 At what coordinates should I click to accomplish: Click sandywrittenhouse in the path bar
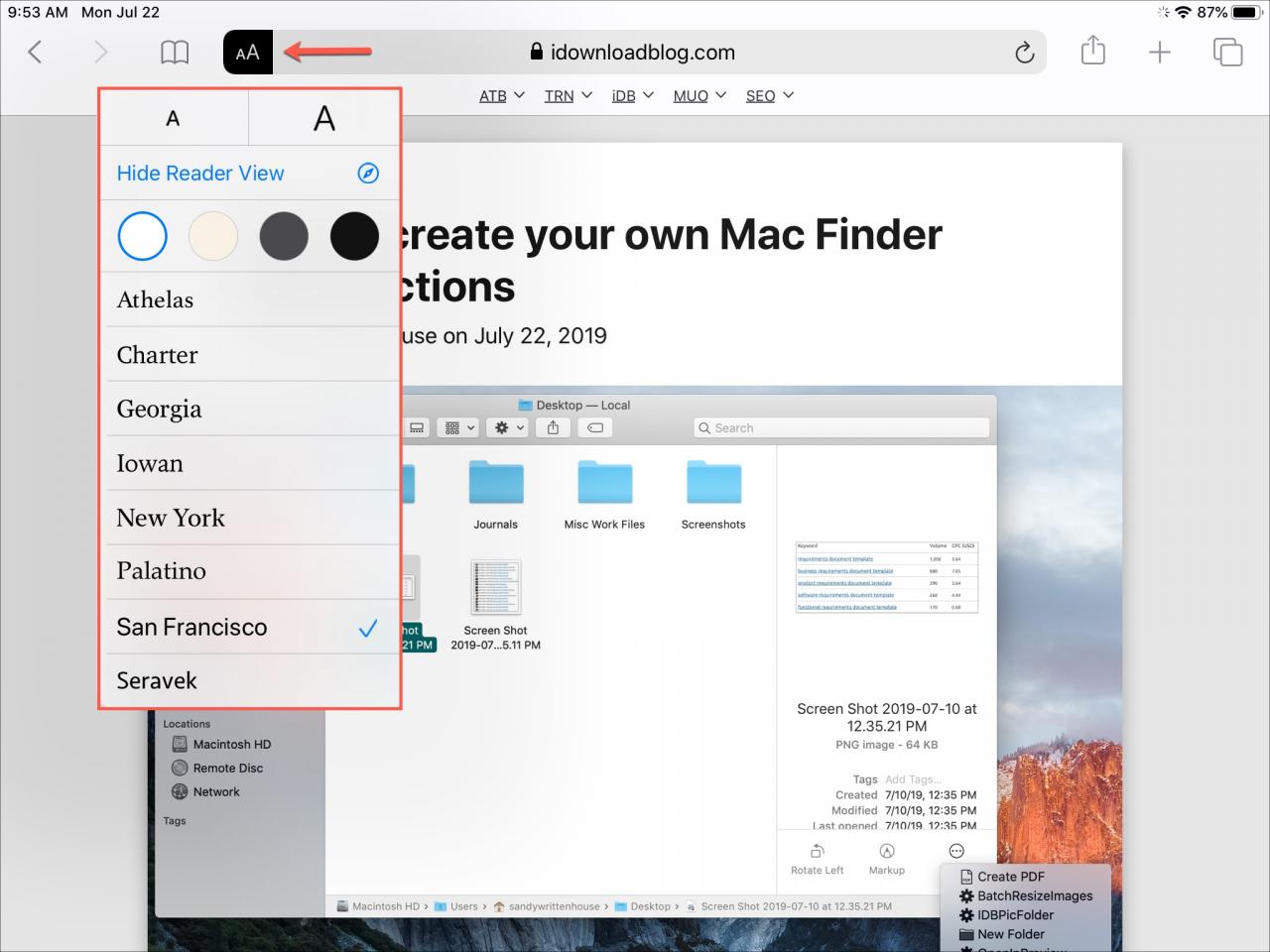pyautogui.click(x=547, y=906)
